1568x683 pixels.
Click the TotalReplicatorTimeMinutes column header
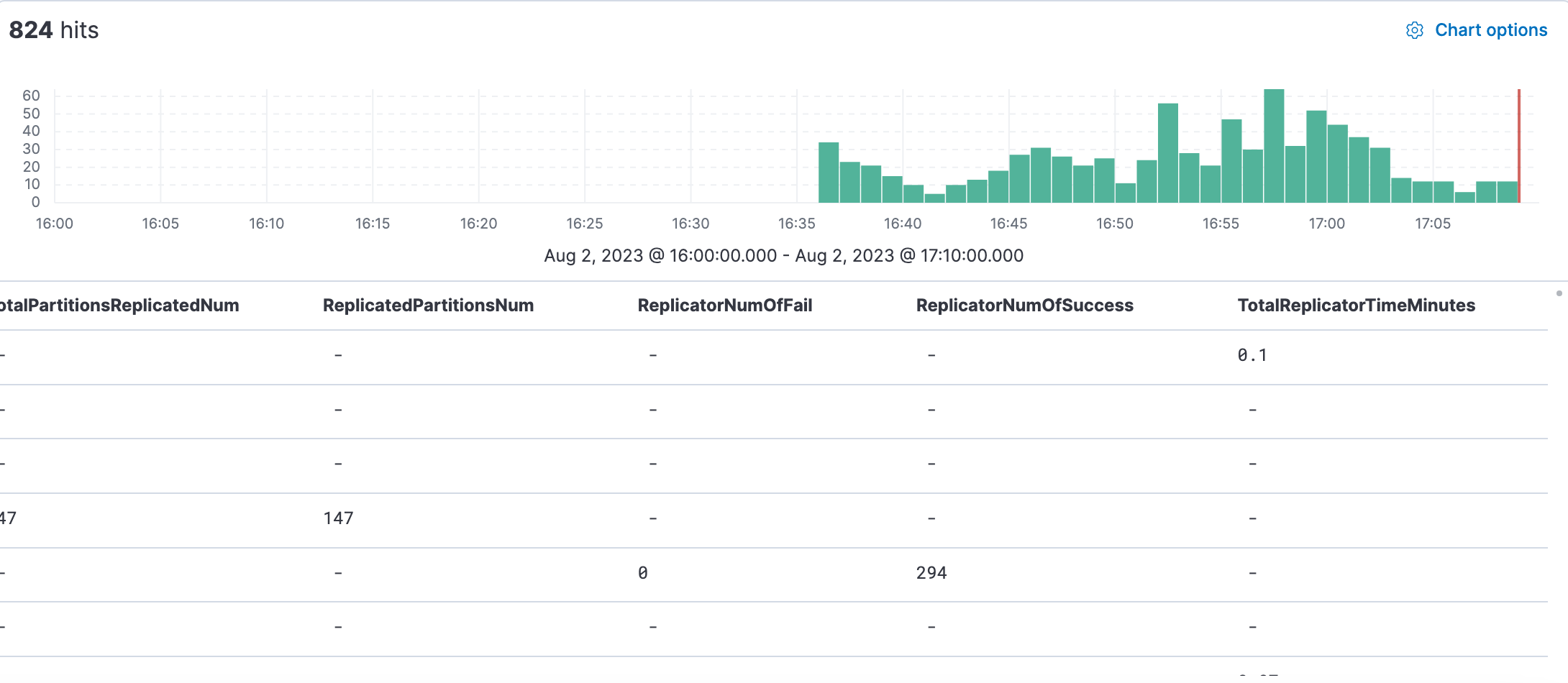[1356, 306]
